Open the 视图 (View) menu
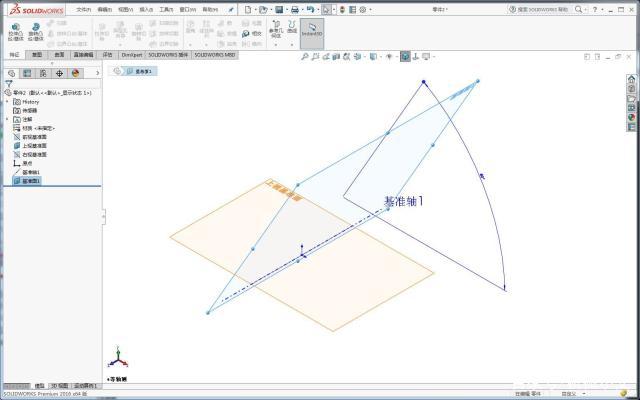The width and height of the screenshot is (640, 400). tap(126, 9)
